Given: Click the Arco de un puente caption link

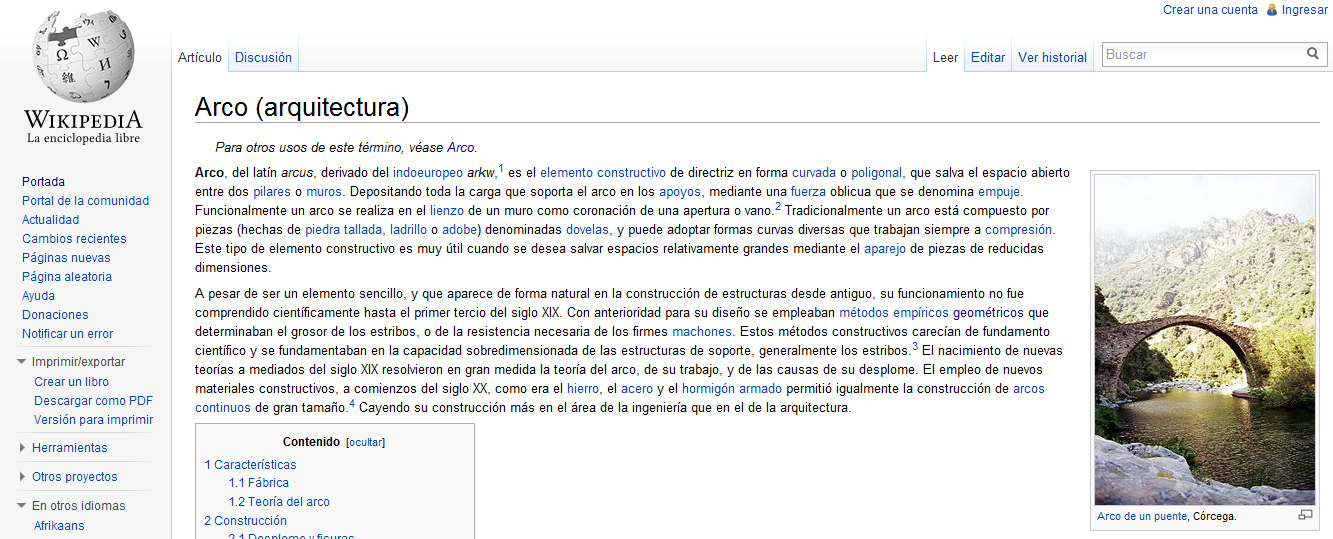Looking at the screenshot, I should click(1142, 516).
